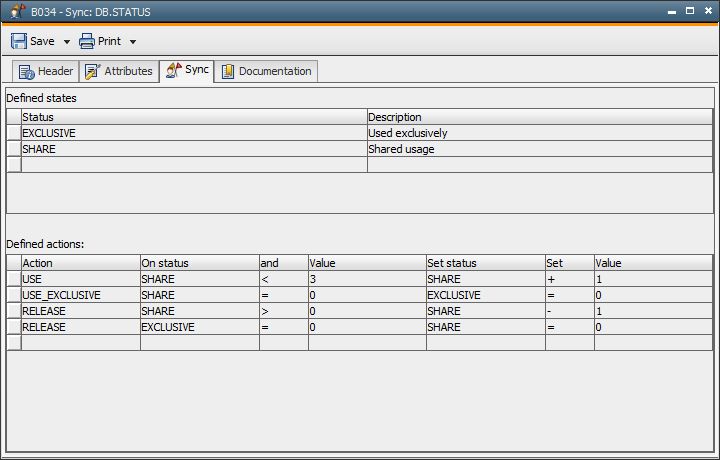Select row header of SHARE state row

(x=14, y=149)
